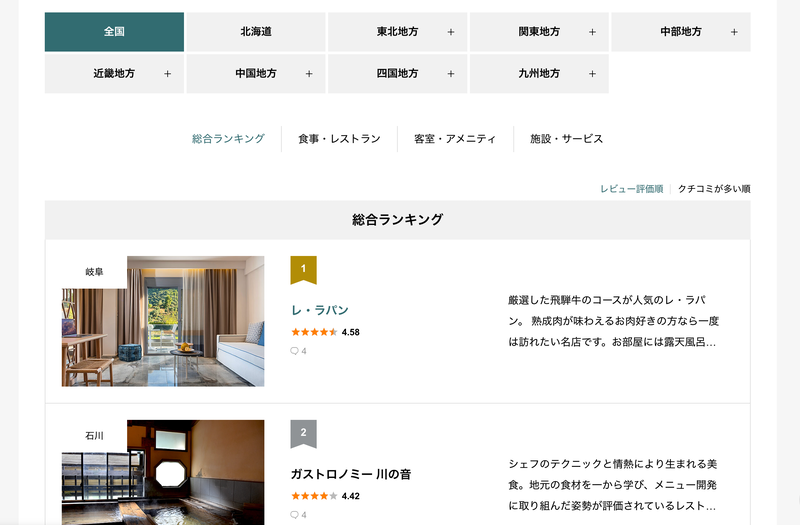Switch to 施設・サービス category

click(566, 139)
